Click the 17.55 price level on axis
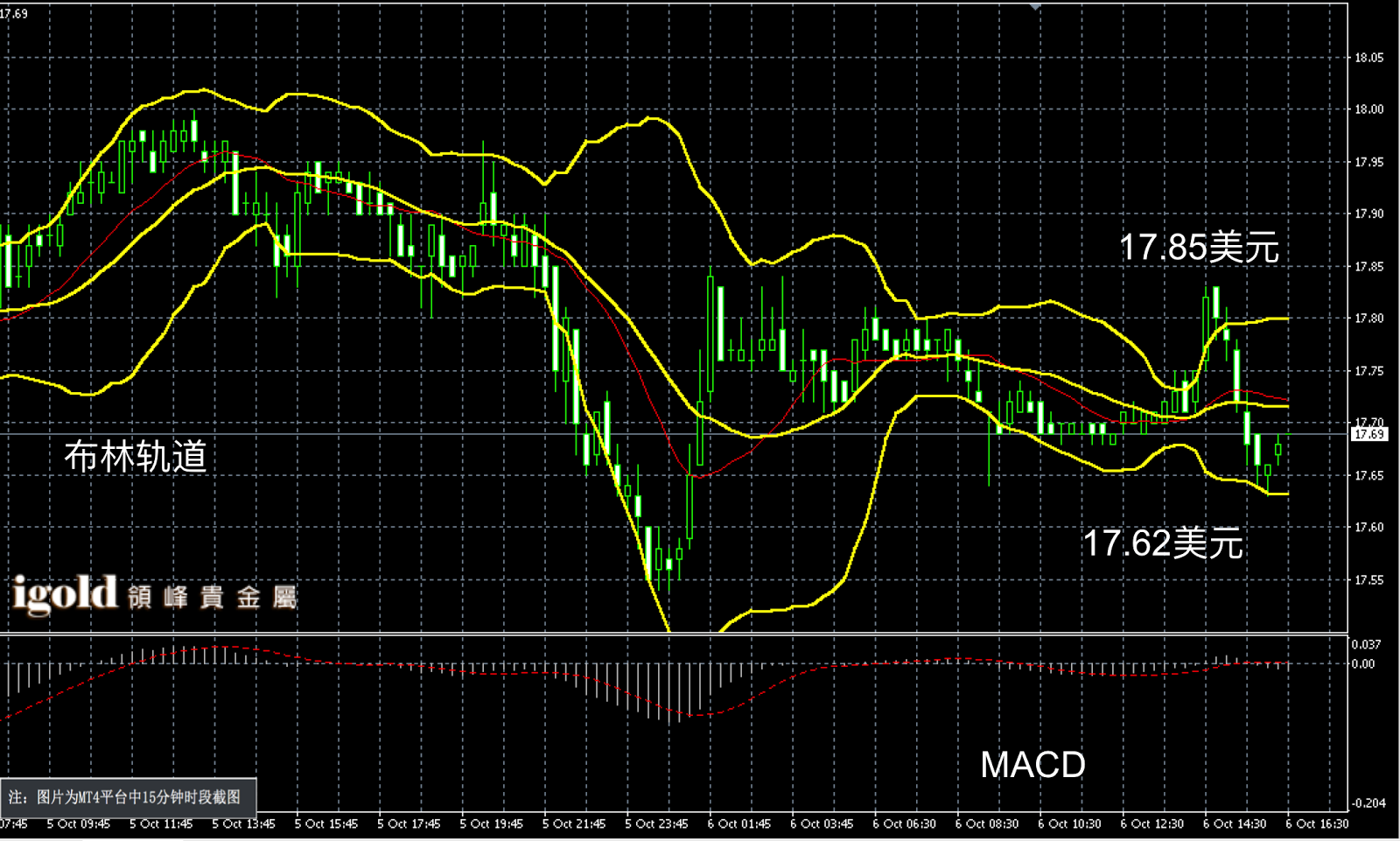Viewport: 1400px width, 841px height. (1369, 580)
